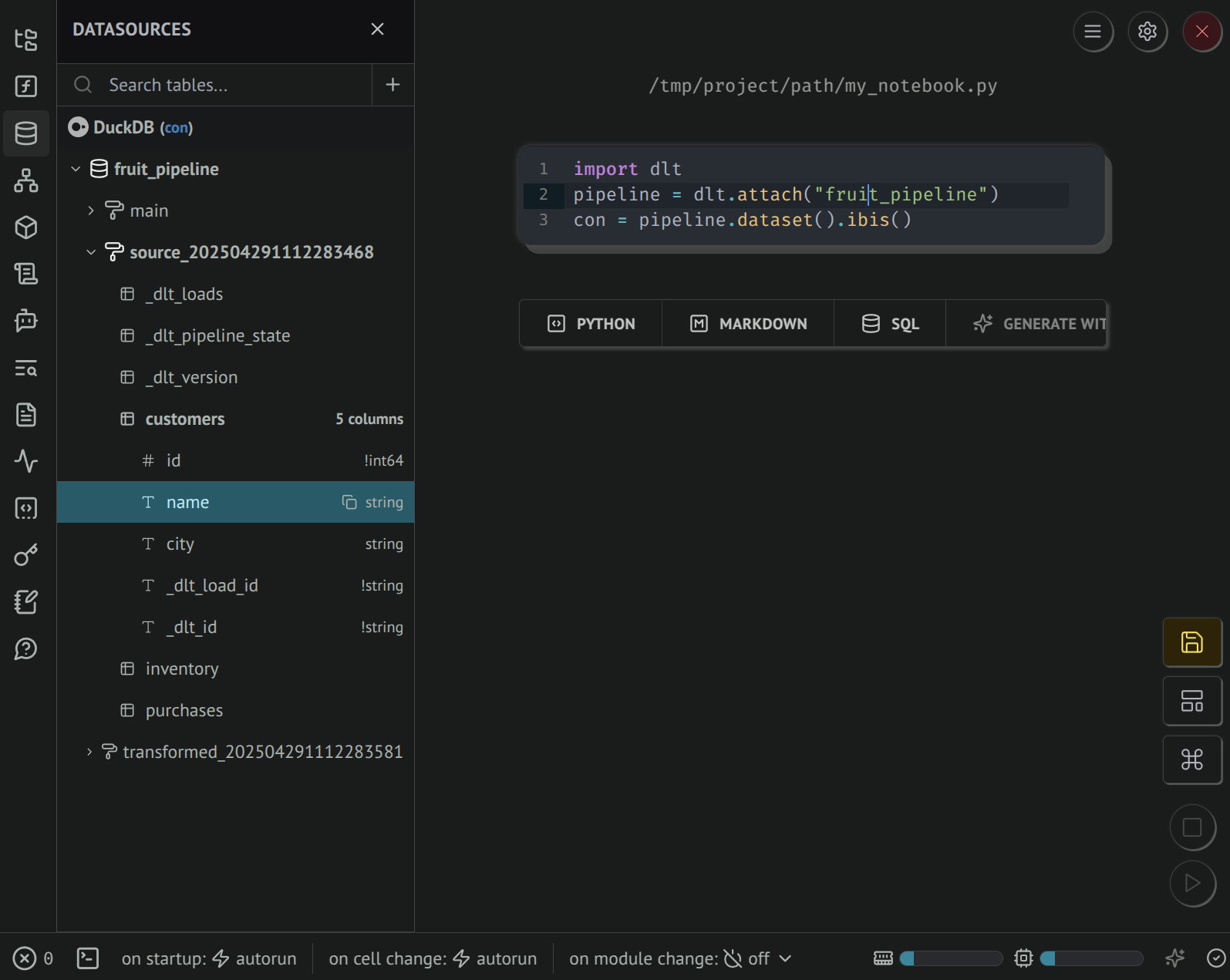1230x980 pixels.
Task: Expand transformed_20250429112283581 schema
Action: point(89,752)
